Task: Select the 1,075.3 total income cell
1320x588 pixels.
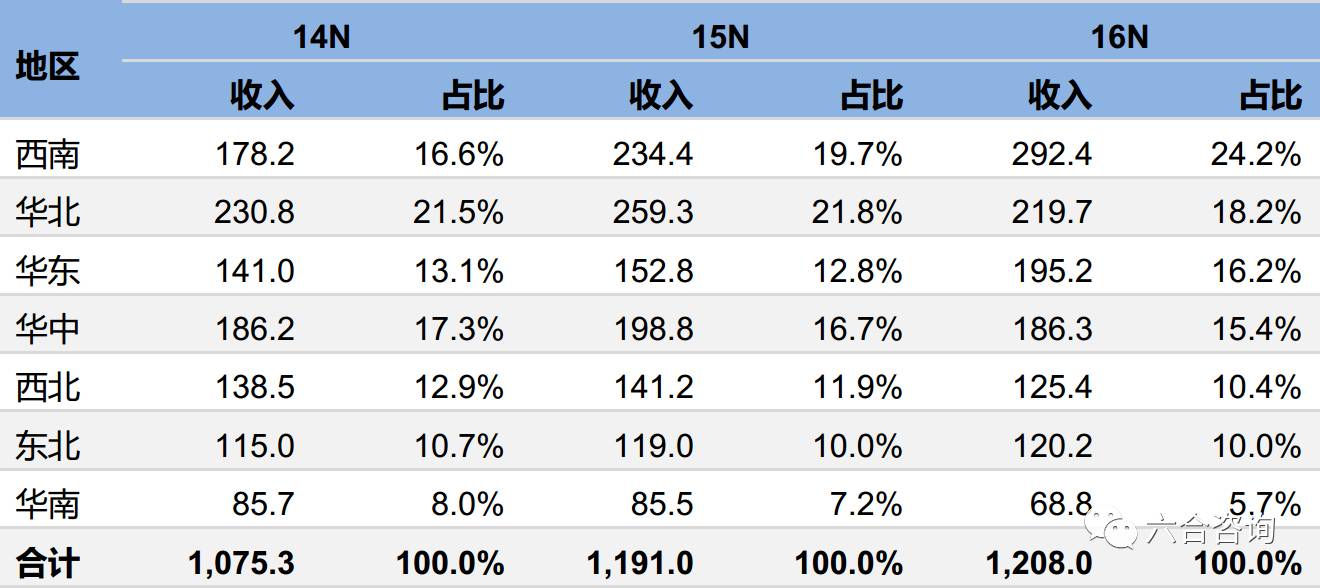Action: point(241,563)
